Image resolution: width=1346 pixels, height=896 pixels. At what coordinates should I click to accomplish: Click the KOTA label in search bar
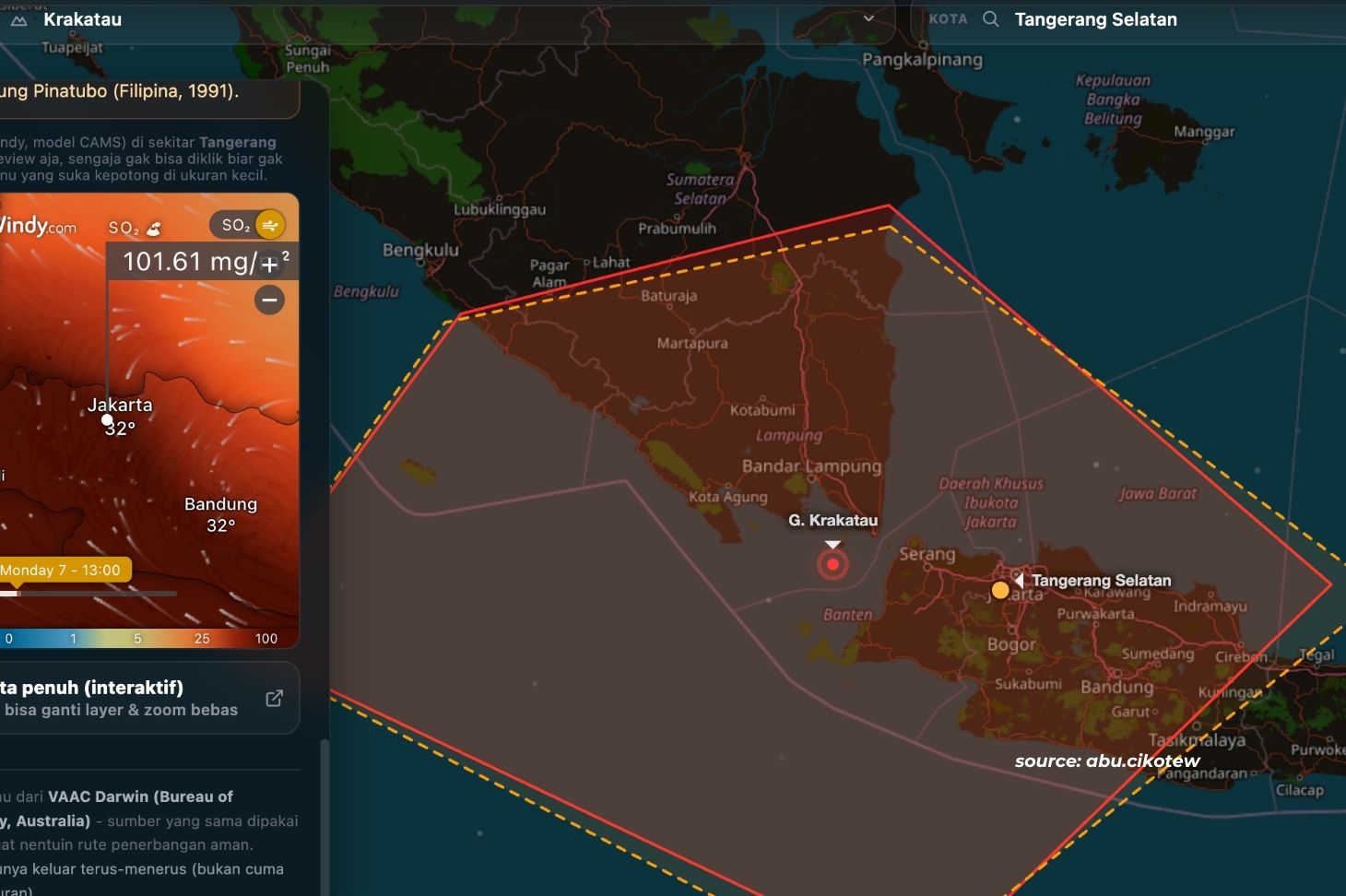948,18
